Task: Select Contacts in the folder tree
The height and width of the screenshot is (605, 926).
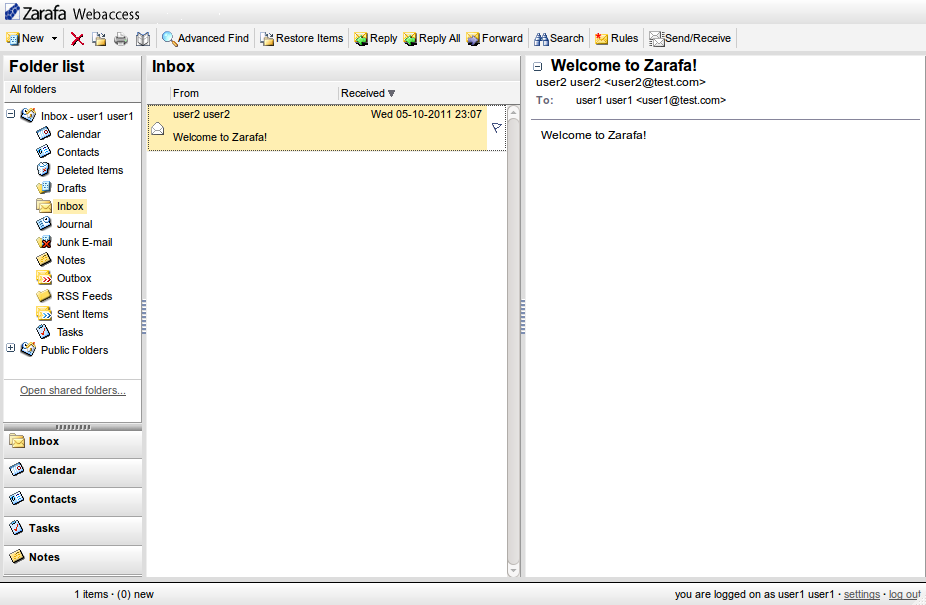Action: click(78, 152)
